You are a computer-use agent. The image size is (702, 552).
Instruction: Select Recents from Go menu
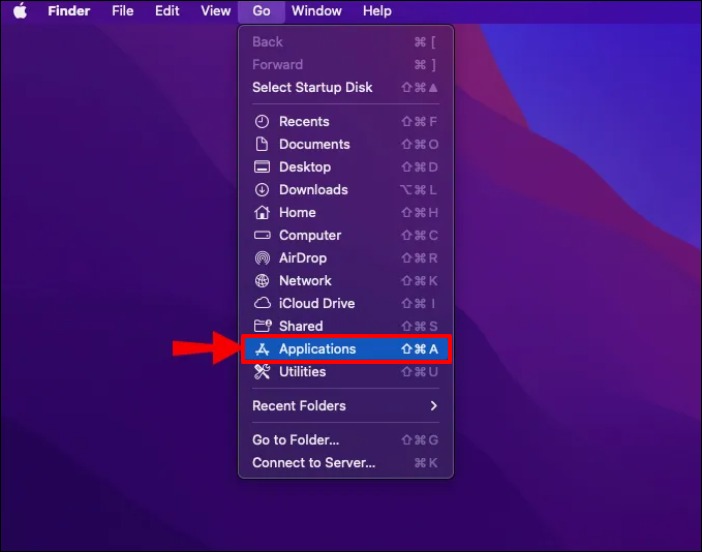(346, 122)
